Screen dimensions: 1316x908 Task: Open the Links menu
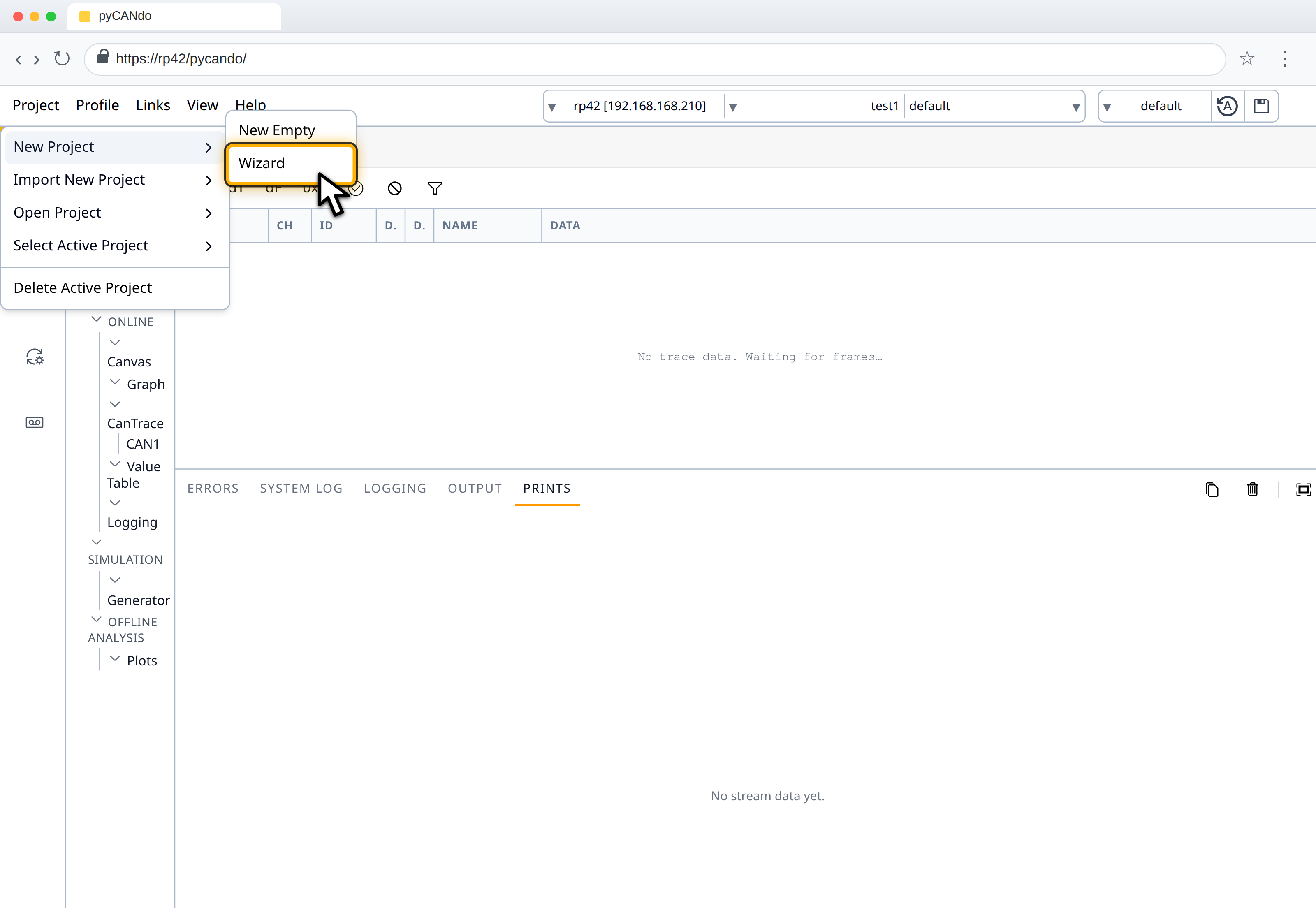point(153,105)
